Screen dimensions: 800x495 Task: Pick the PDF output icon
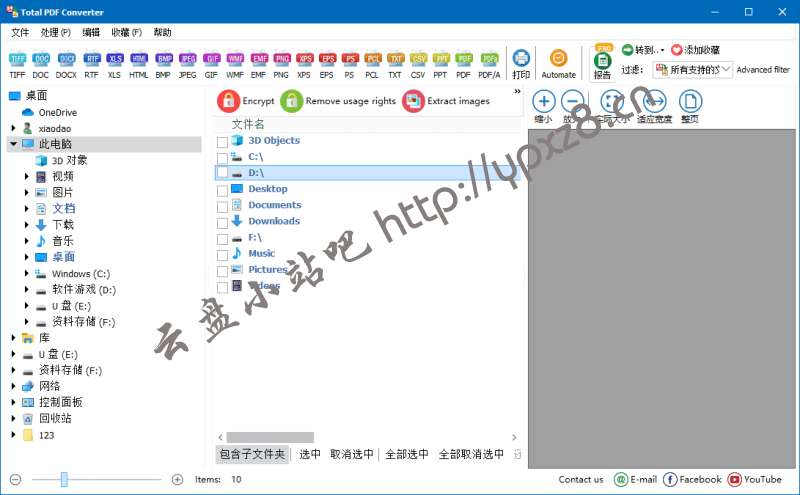coord(463,65)
